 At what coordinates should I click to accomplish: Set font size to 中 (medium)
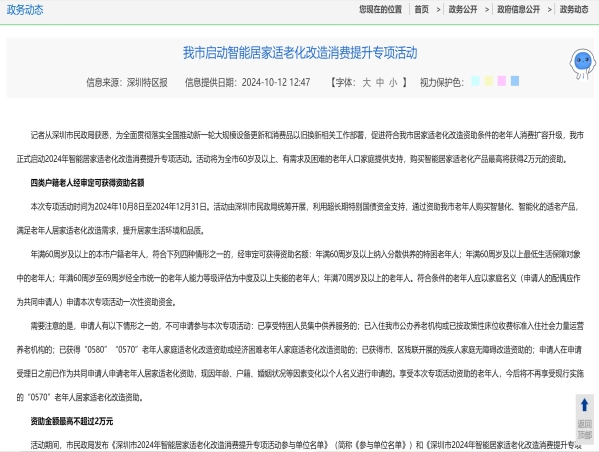380,83
